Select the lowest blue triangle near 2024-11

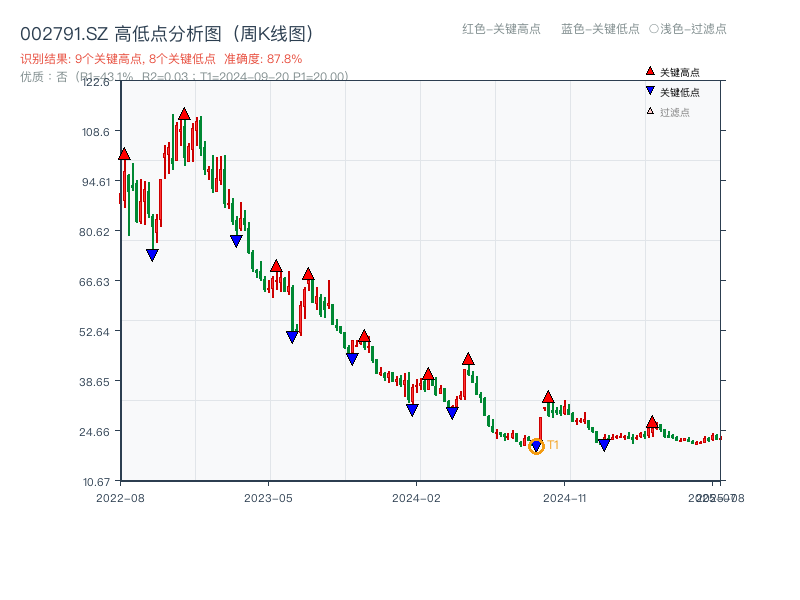(x=602, y=445)
